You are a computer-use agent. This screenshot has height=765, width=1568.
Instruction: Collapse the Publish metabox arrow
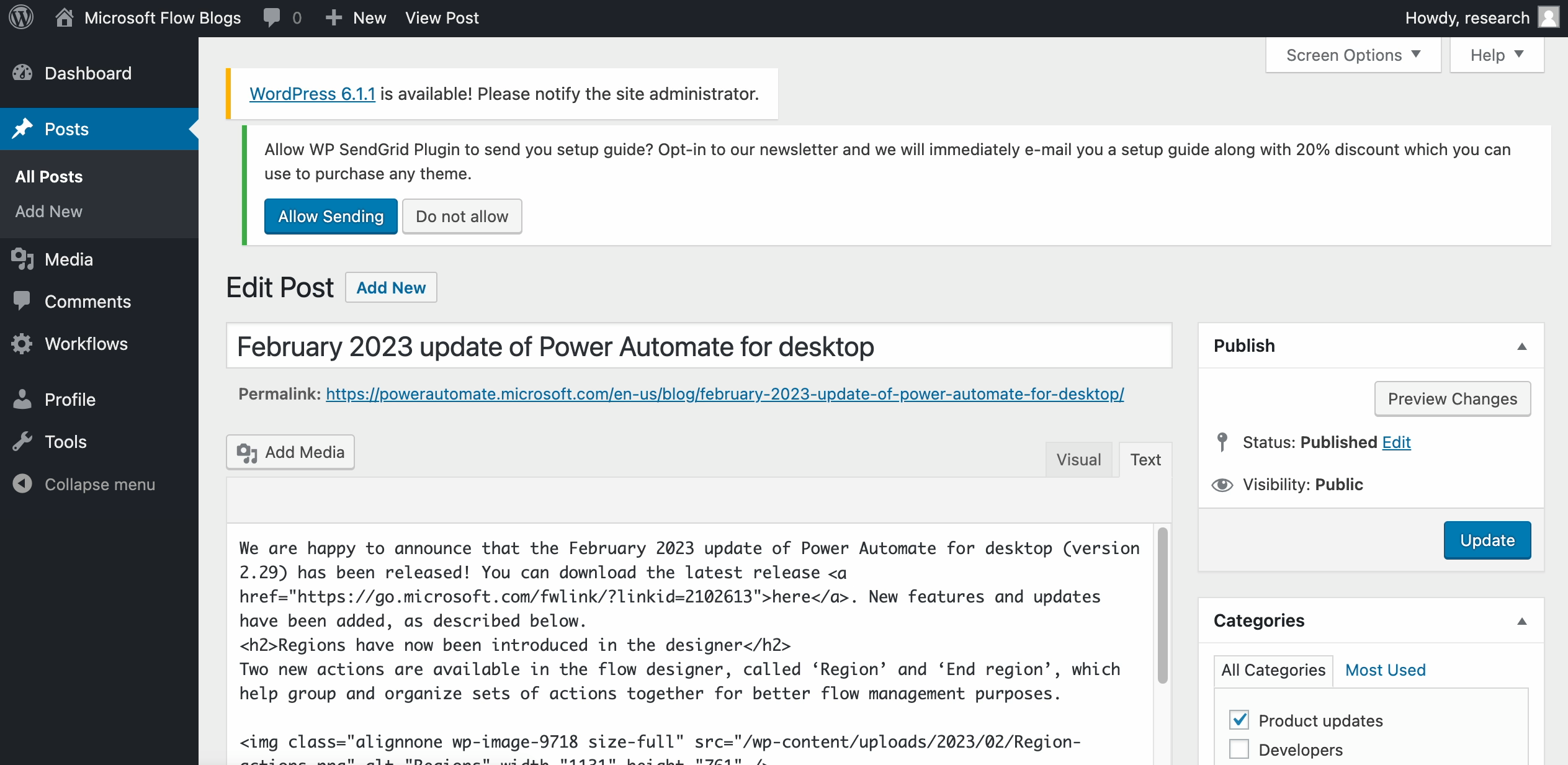(1522, 346)
